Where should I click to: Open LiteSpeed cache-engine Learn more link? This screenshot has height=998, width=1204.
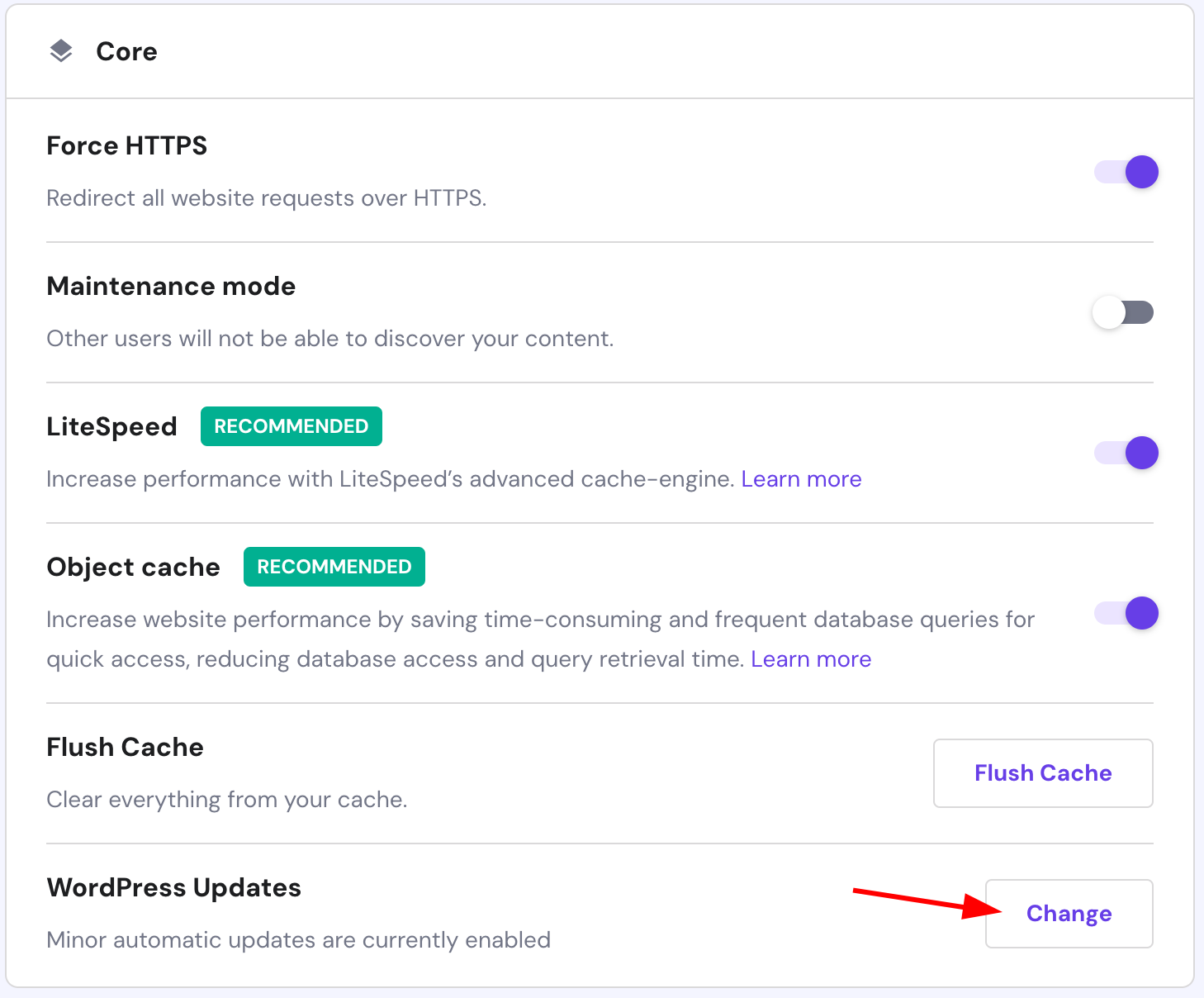(801, 479)
